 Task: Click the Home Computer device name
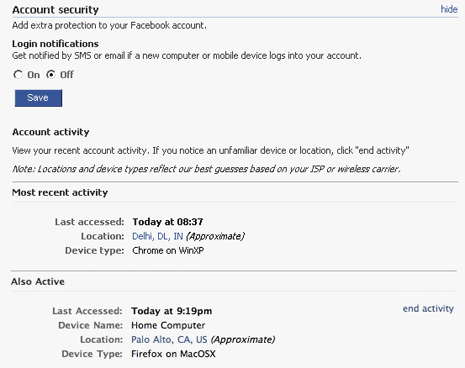168,325
